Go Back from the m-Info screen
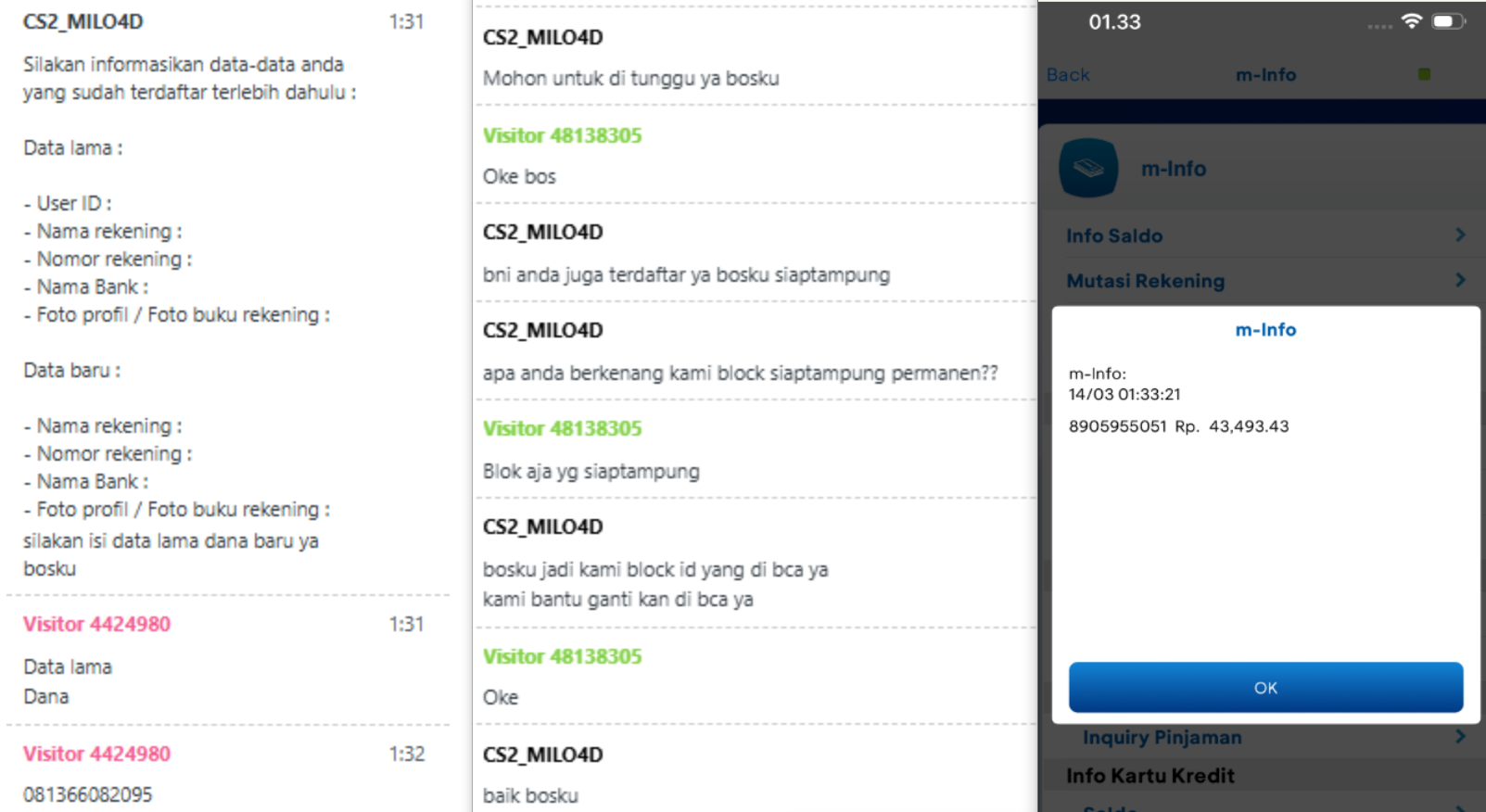The height and width of the screenshot is (812, 1486). [x=1068, y=74]
